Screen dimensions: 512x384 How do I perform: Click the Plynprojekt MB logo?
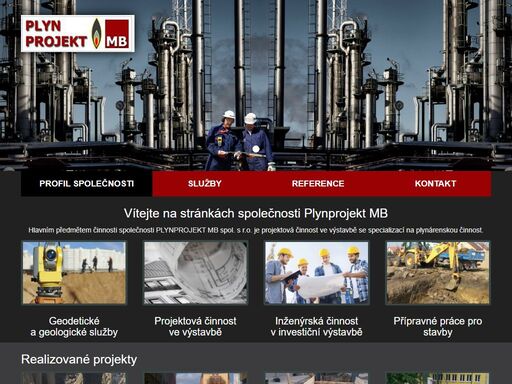(x=78, y=33)
